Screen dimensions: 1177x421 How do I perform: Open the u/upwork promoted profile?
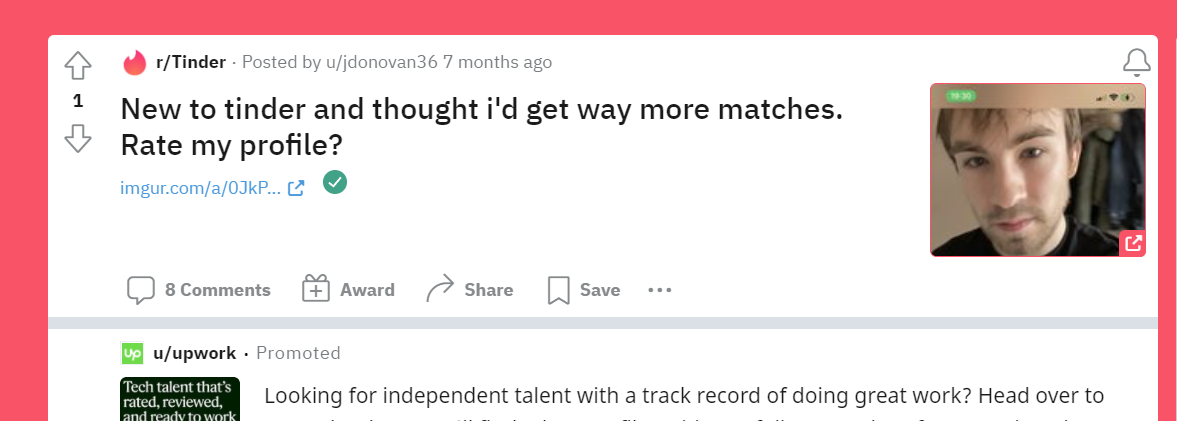click(194, 353)
